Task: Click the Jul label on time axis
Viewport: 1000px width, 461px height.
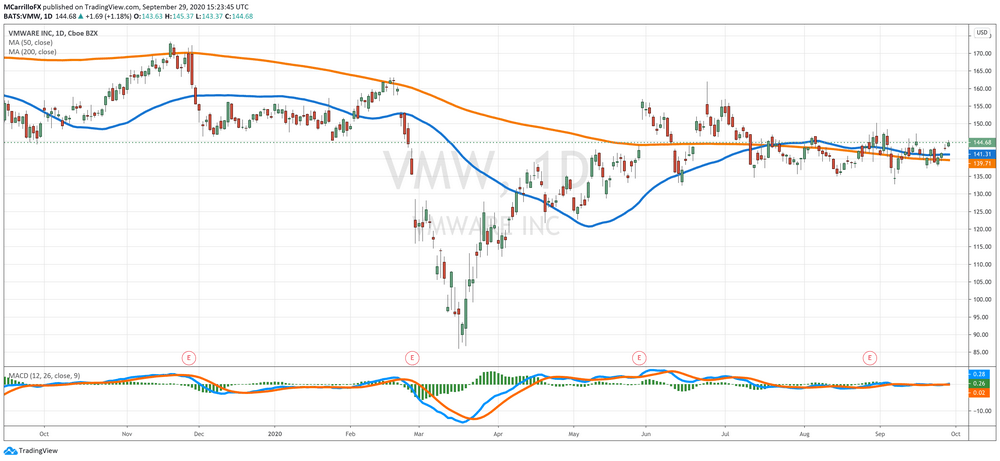Action: click(x=725, y=434)
